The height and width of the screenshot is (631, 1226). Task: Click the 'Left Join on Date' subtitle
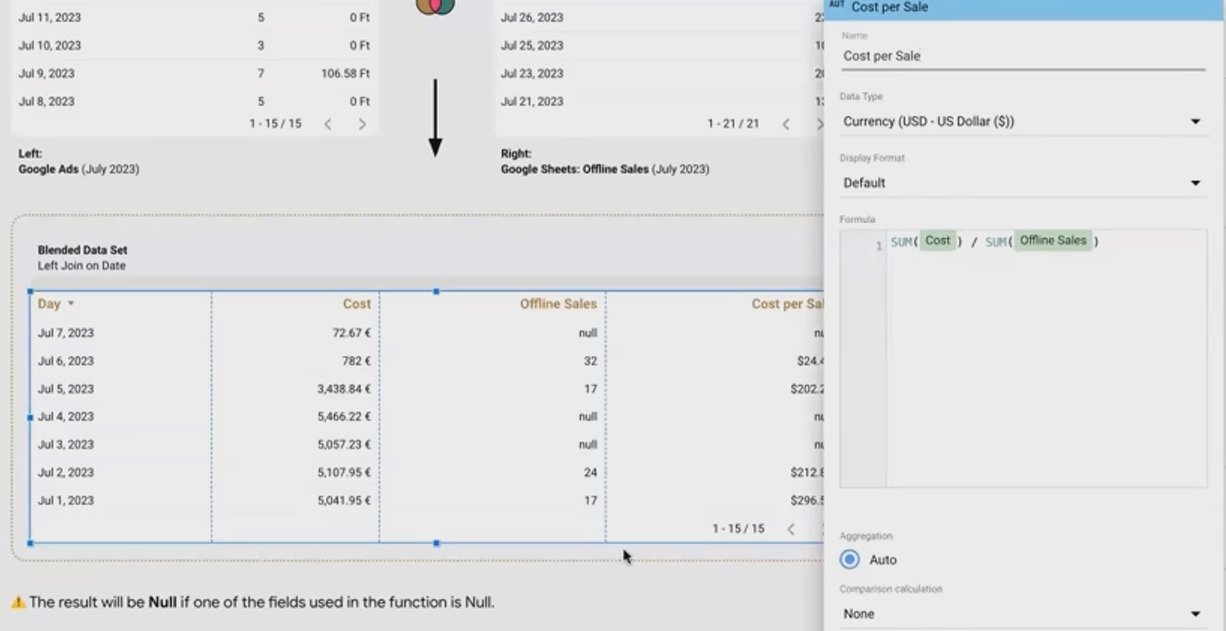click(x=82, y=266)
